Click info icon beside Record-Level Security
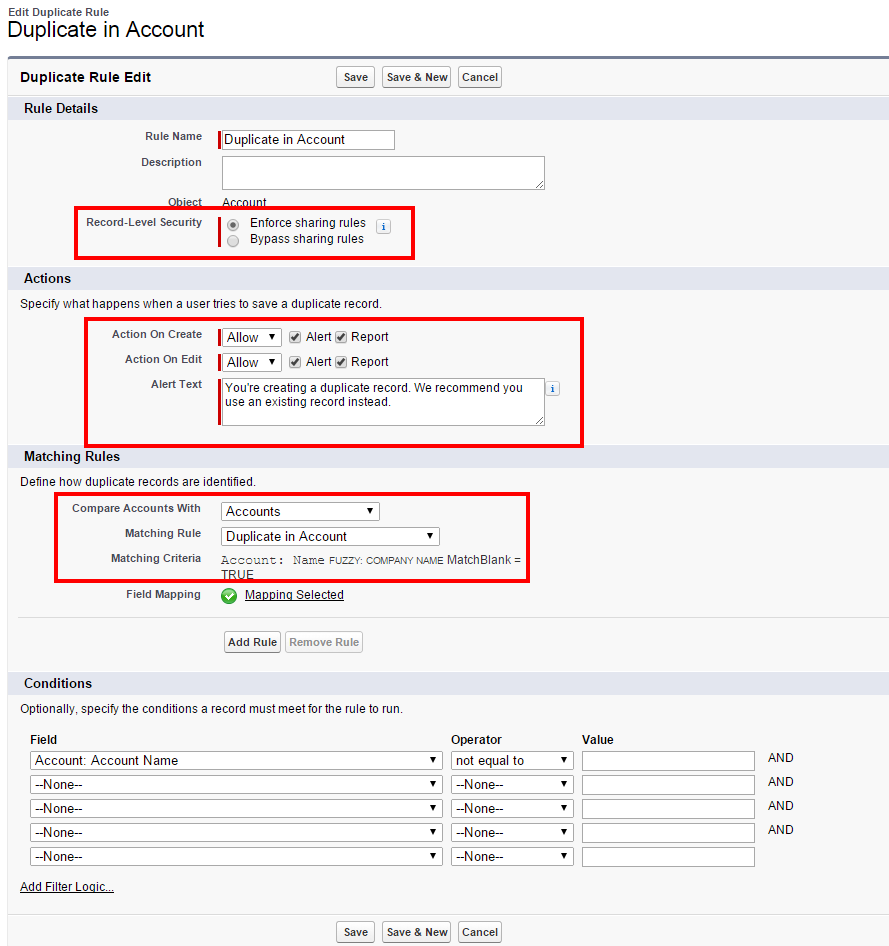 click(x=383, y=226)
